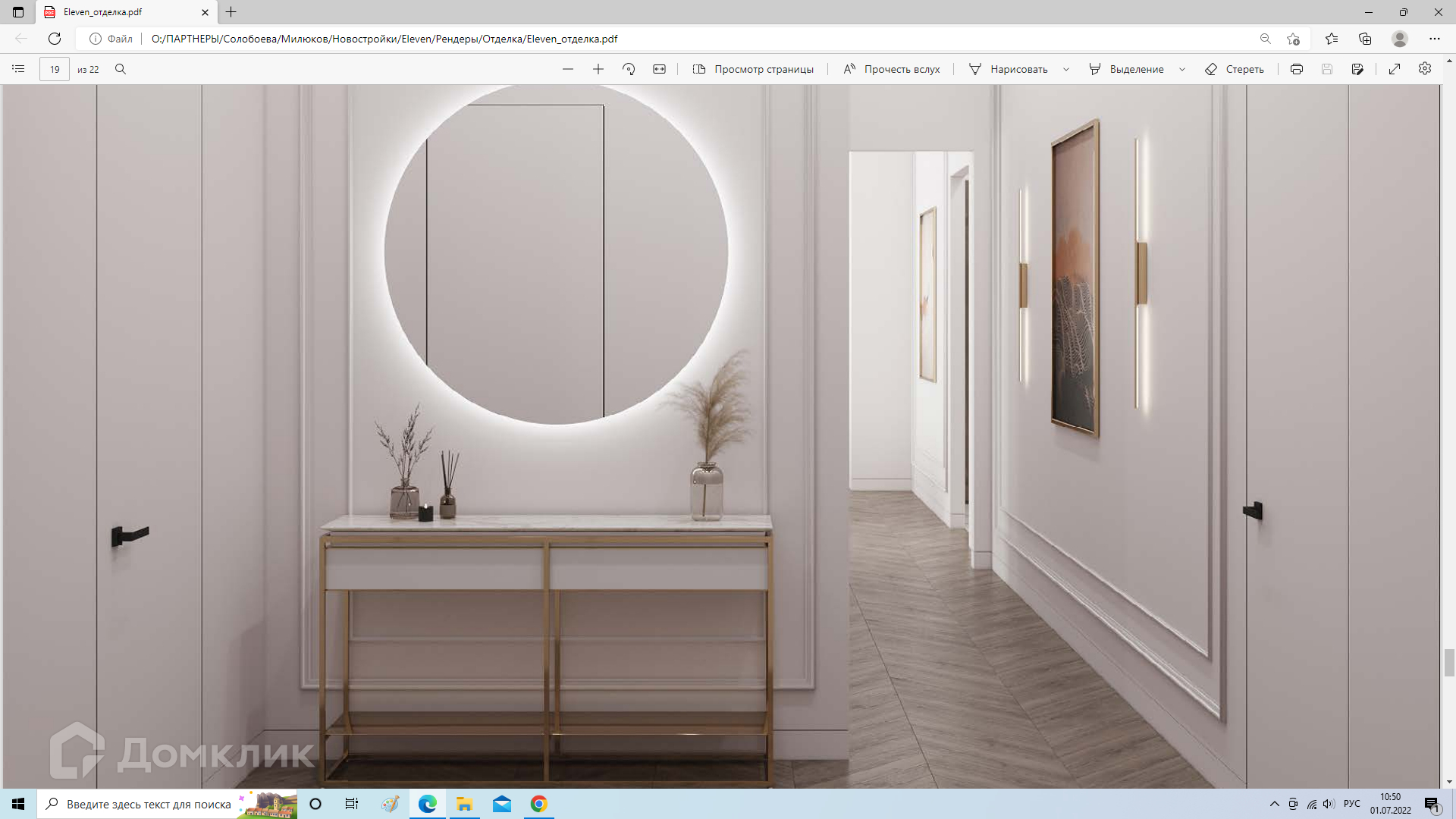Screen dimensions: 1456x819
Task: Open PDF viewer settings gear
Action: [1425, 69]
